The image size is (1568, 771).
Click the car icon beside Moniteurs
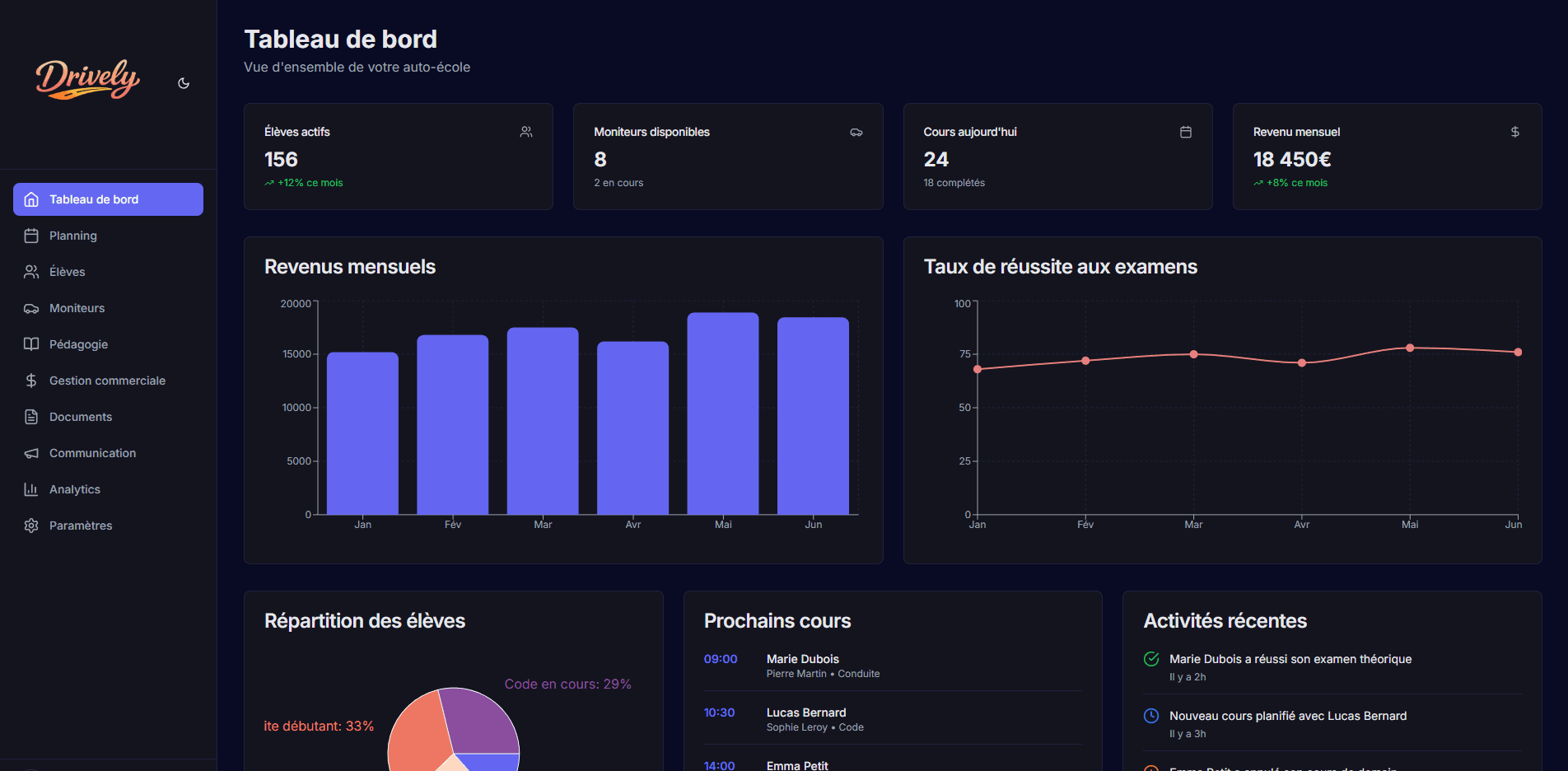coord(31,308)
